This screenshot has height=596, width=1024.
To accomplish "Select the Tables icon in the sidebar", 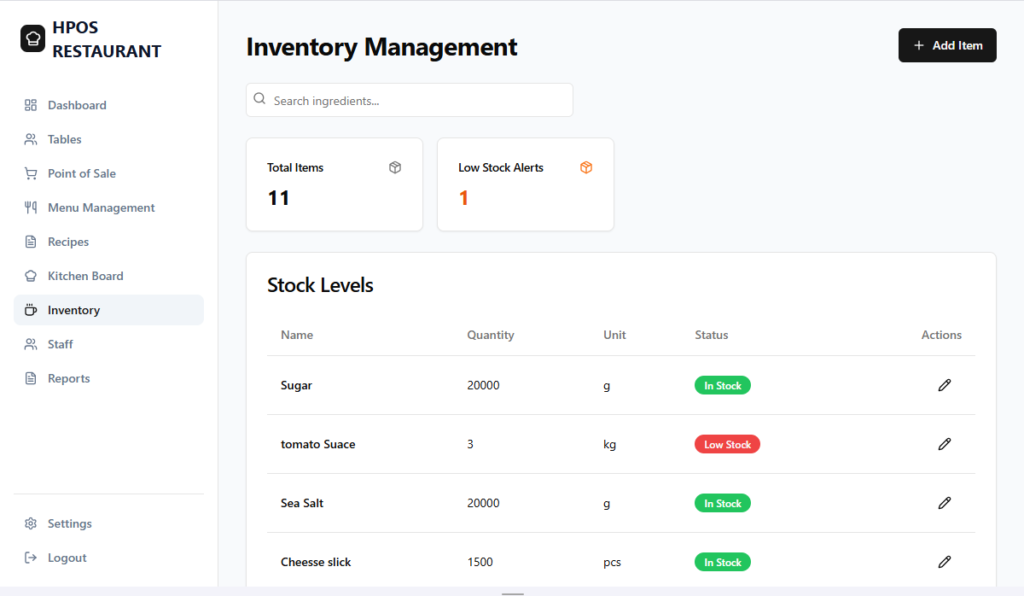I will (x=29, y=139).
